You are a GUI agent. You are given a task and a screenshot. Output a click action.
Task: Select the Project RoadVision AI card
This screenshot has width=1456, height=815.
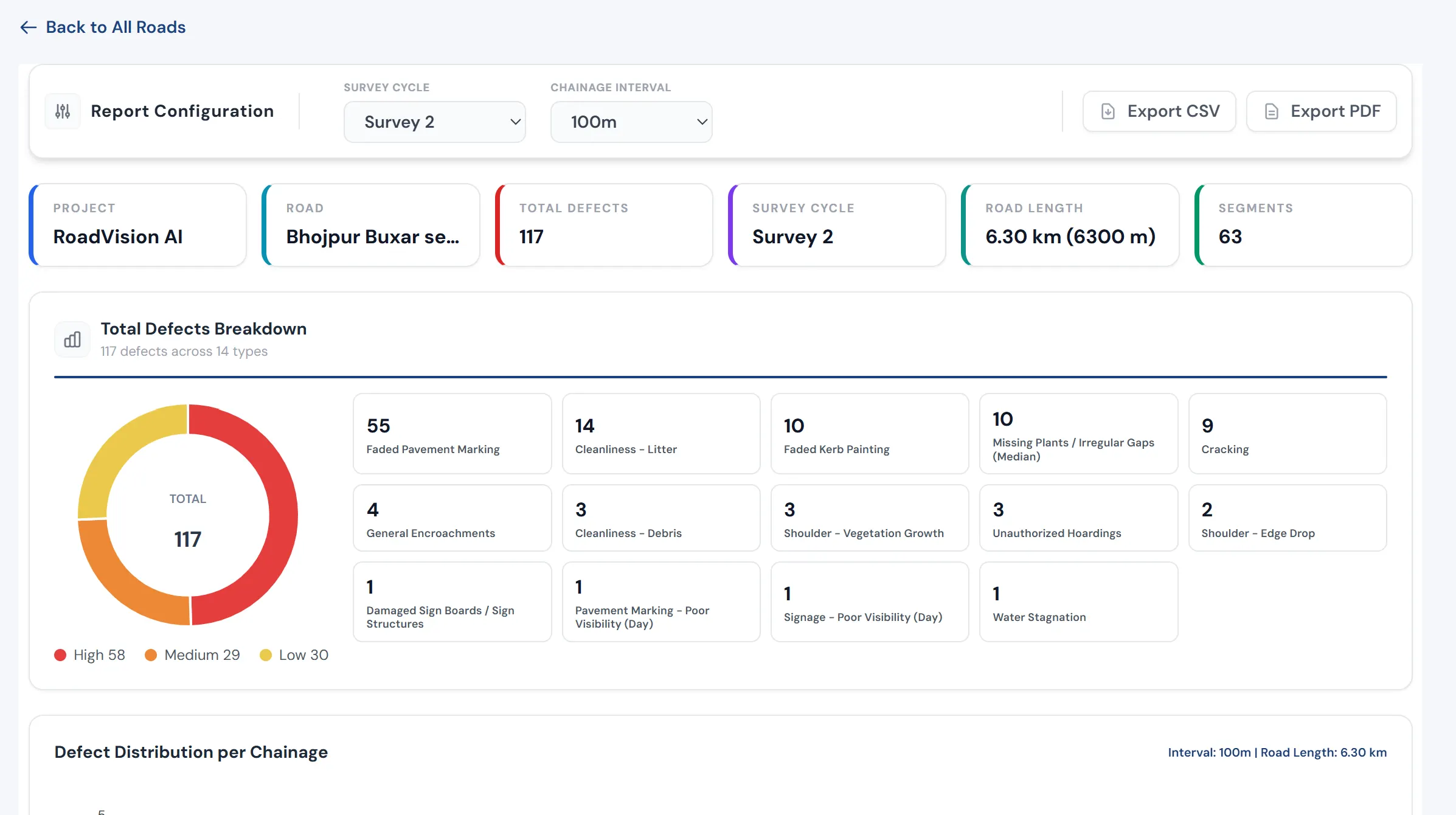point(138,225)
